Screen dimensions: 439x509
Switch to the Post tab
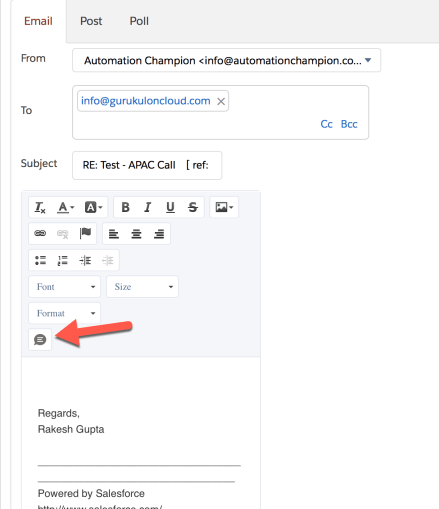pyautogui.click(x=91, y=21)
